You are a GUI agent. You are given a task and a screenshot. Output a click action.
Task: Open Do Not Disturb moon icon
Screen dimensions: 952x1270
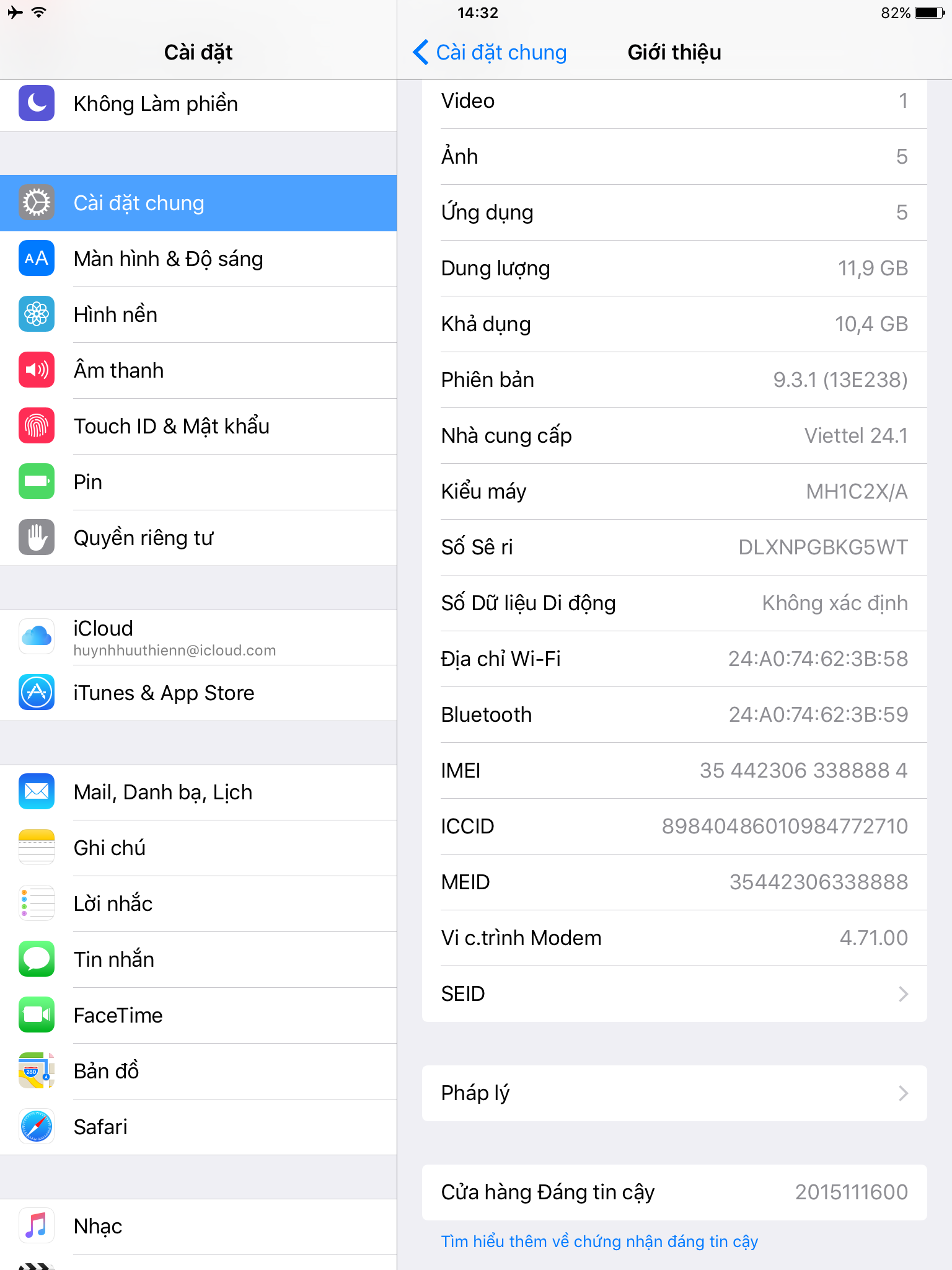[37, 103]
